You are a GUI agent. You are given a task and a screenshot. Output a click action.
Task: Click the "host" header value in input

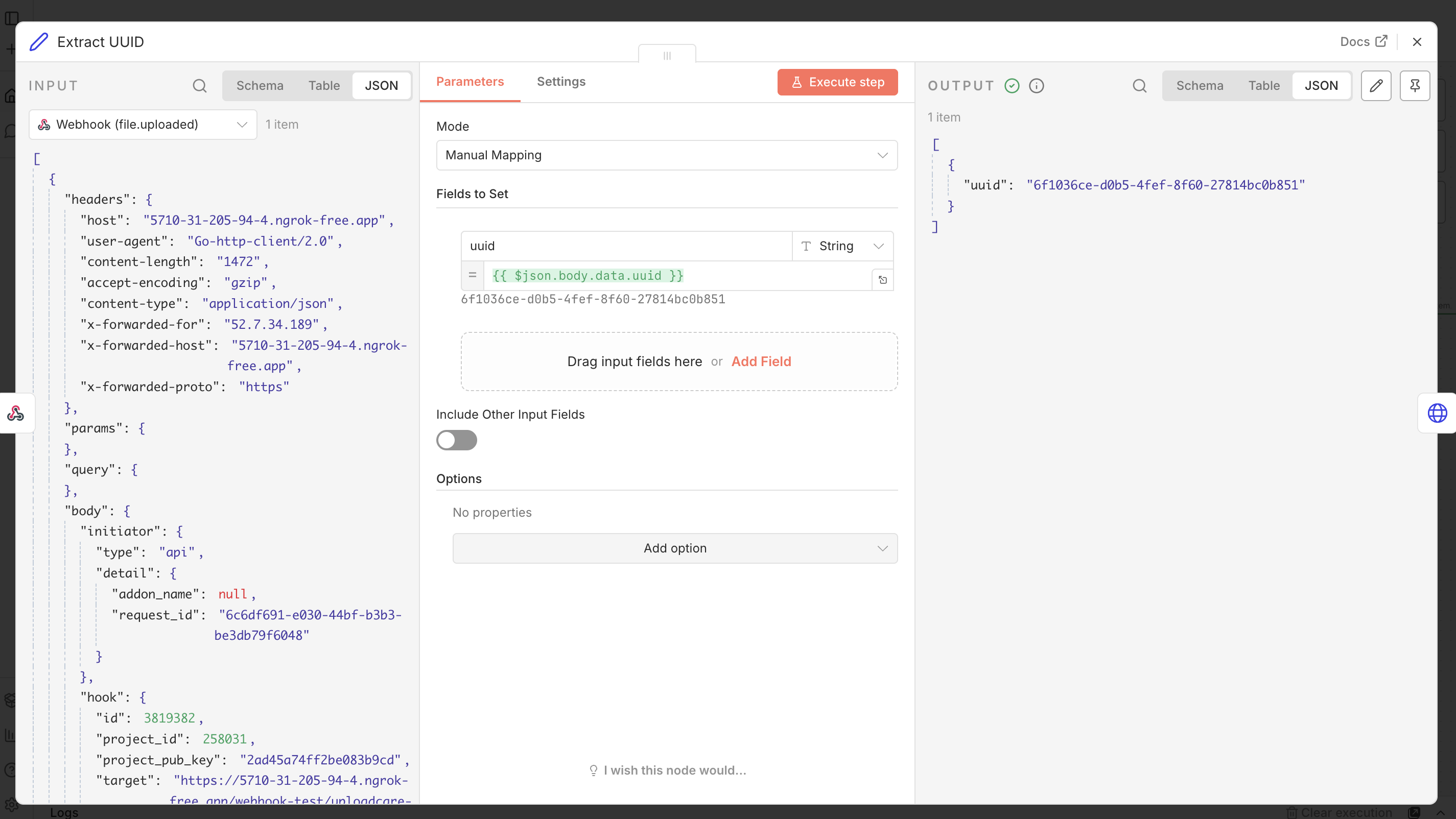tap(264, 220)
